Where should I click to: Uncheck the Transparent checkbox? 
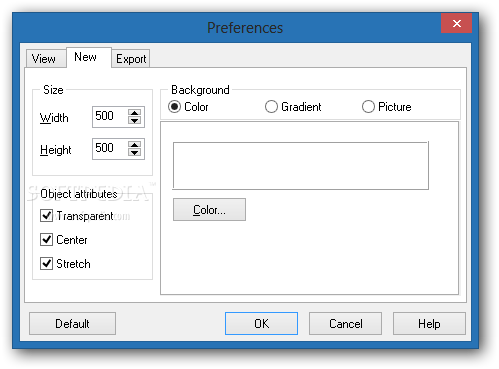46,216
